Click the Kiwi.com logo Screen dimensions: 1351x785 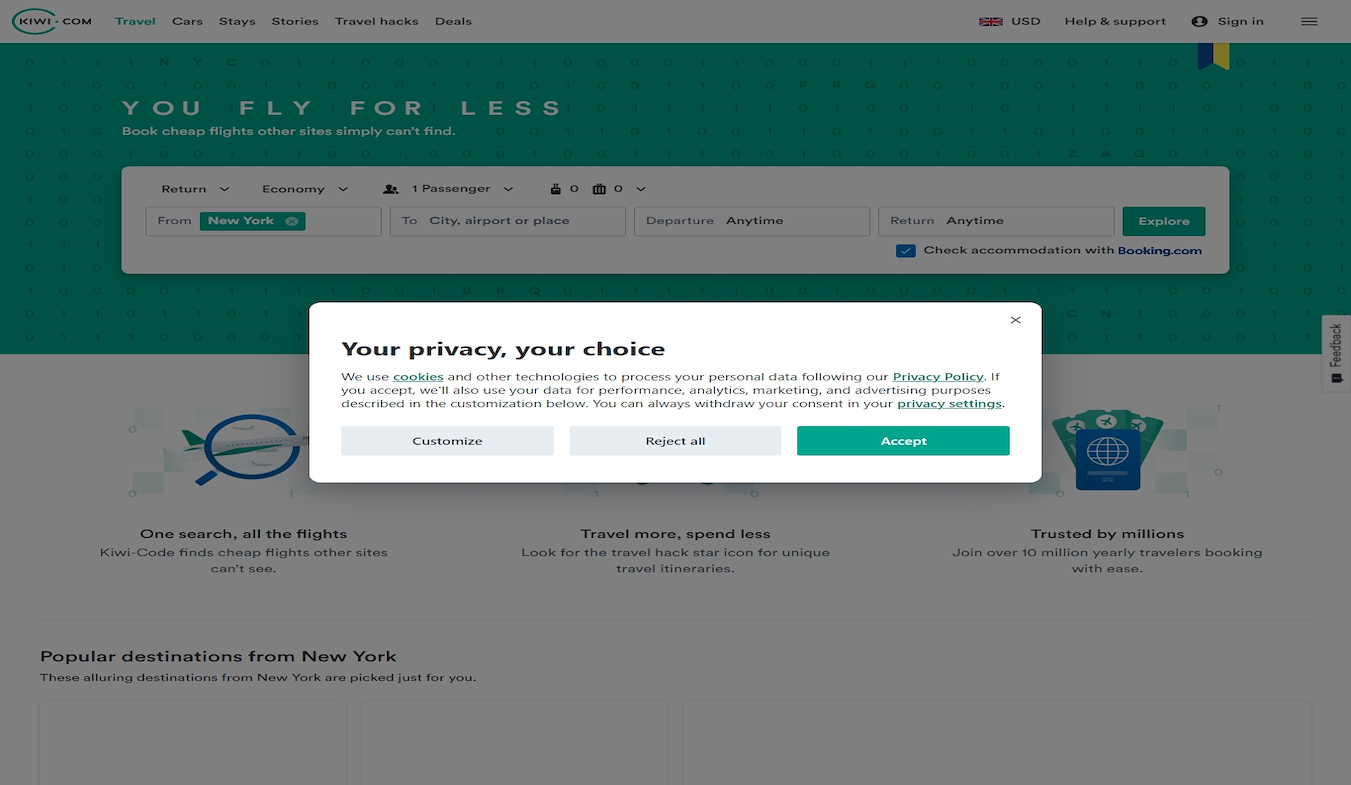coord(52,21)
